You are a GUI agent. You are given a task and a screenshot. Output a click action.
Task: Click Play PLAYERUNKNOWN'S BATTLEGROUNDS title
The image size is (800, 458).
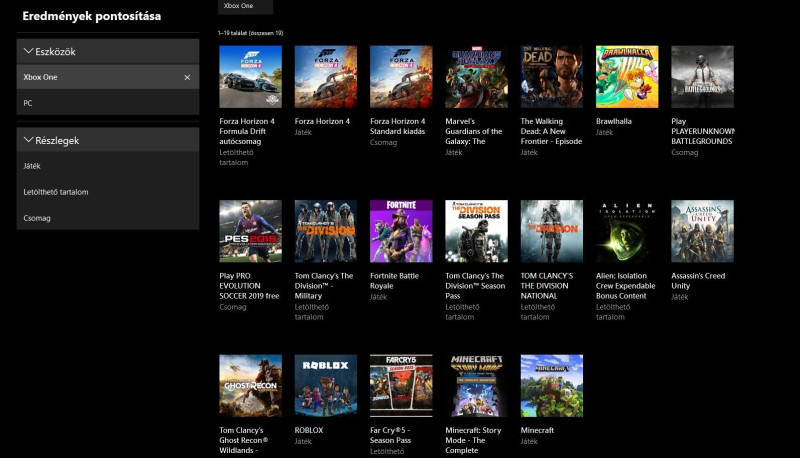tap(703, 131)
